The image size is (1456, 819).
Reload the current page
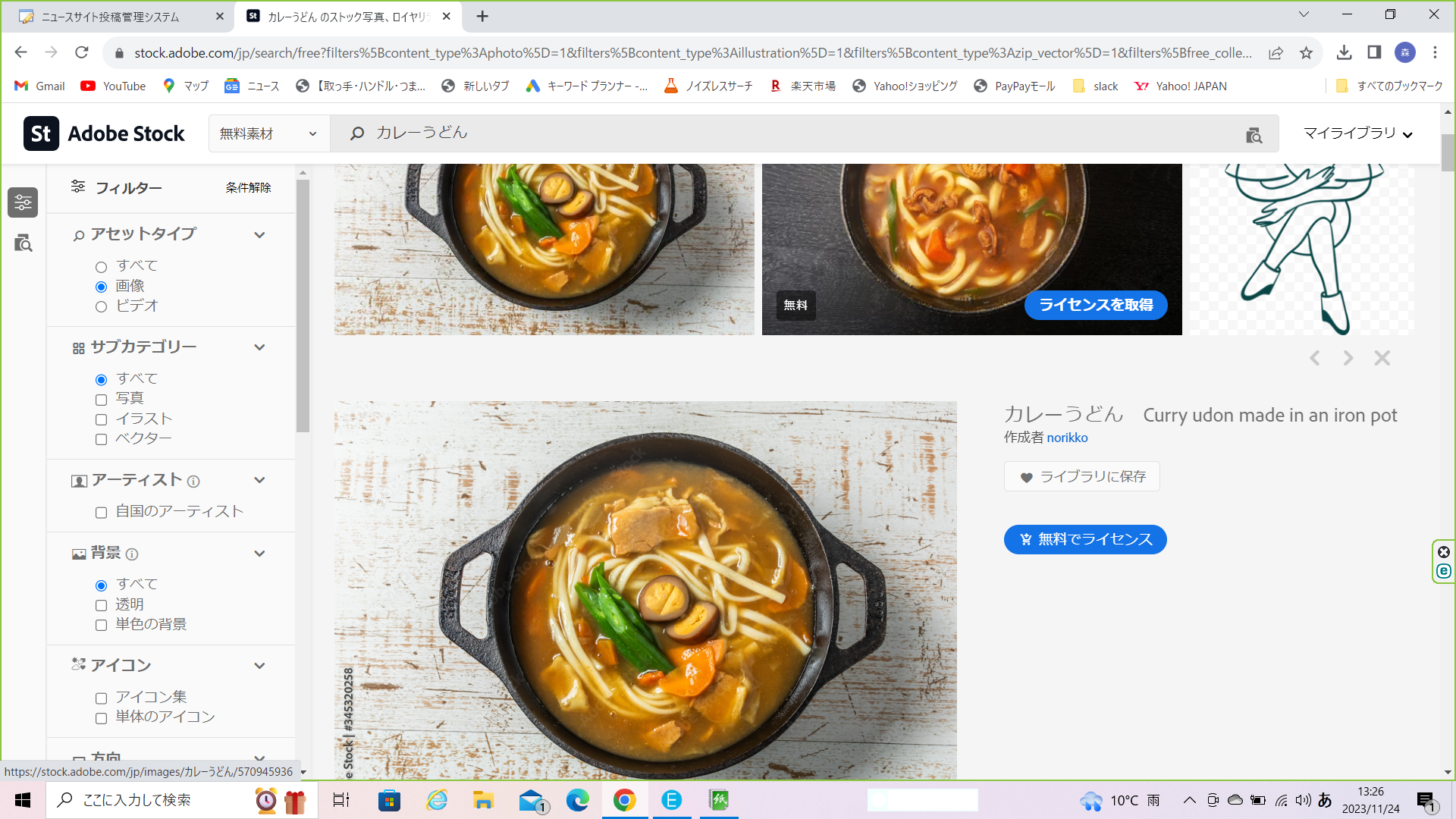click(82, 52)
